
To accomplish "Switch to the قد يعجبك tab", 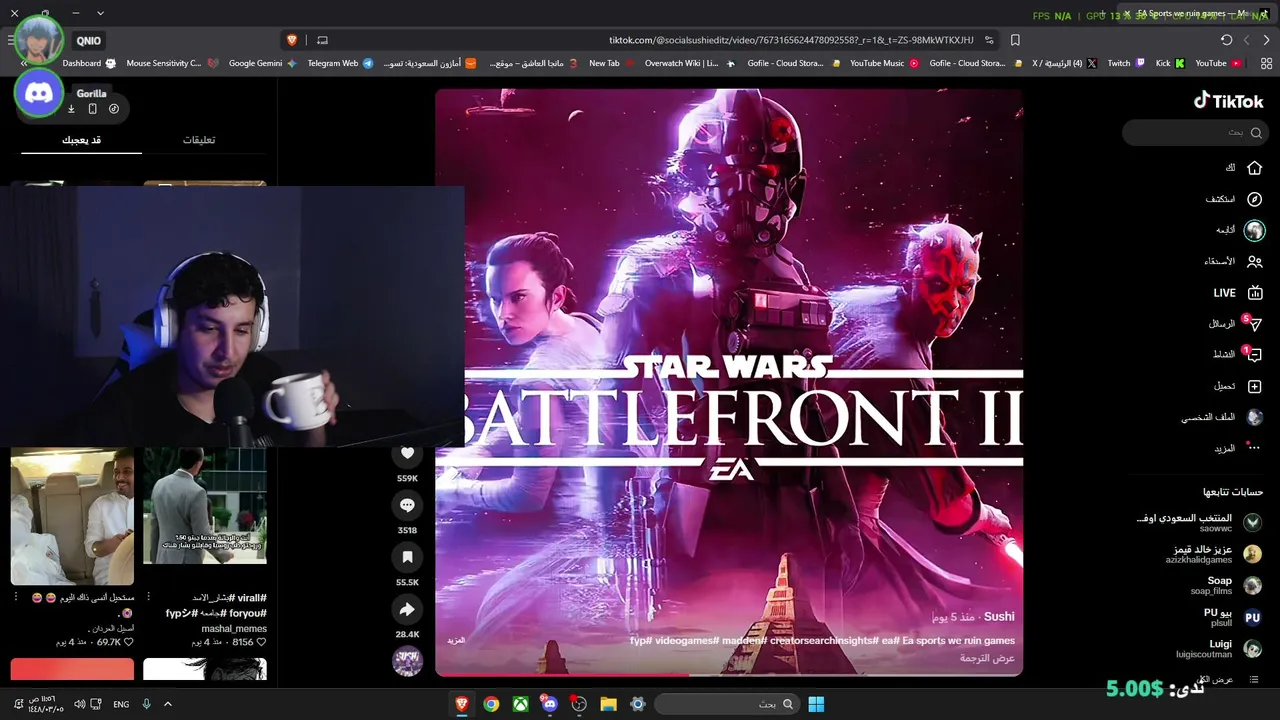I will coord(82,140).
